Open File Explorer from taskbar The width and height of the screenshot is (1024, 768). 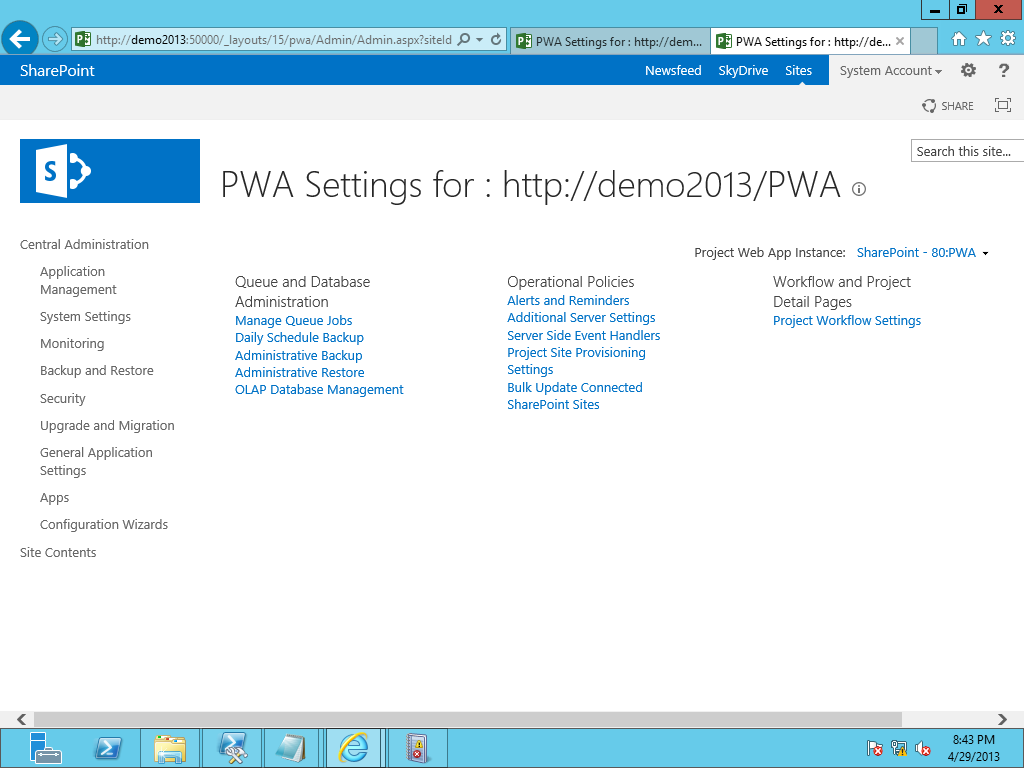click(x=170, y=748)
